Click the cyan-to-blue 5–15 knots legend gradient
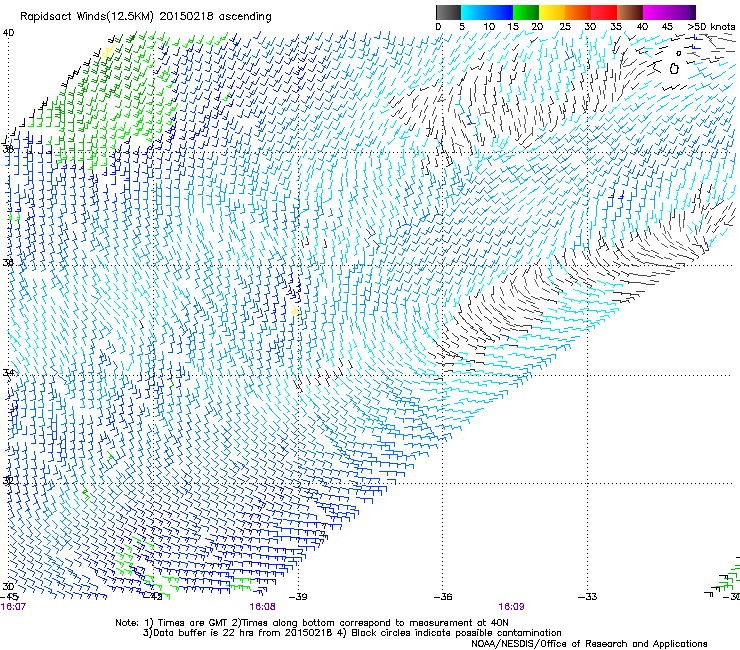 pos(487,12)
